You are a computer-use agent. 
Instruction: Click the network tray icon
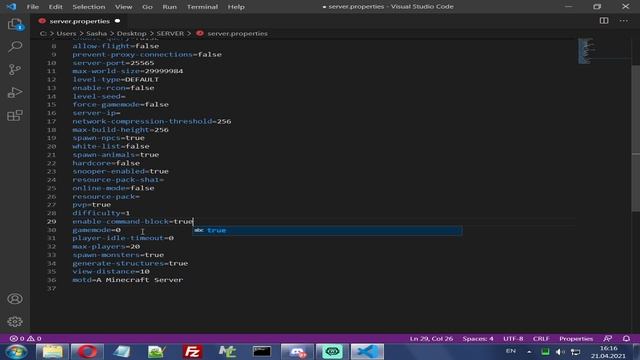click(576, 352)
